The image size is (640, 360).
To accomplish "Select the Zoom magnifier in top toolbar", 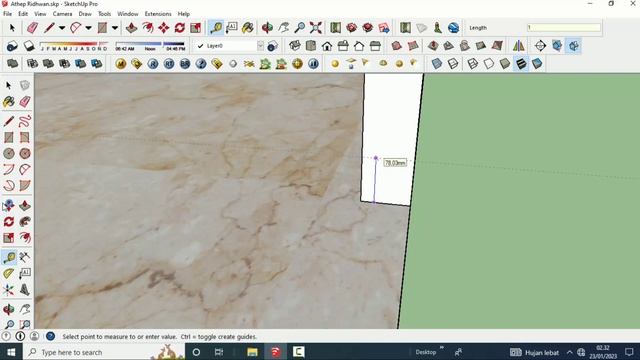I will pyautogui.click(x=300, y=28).
